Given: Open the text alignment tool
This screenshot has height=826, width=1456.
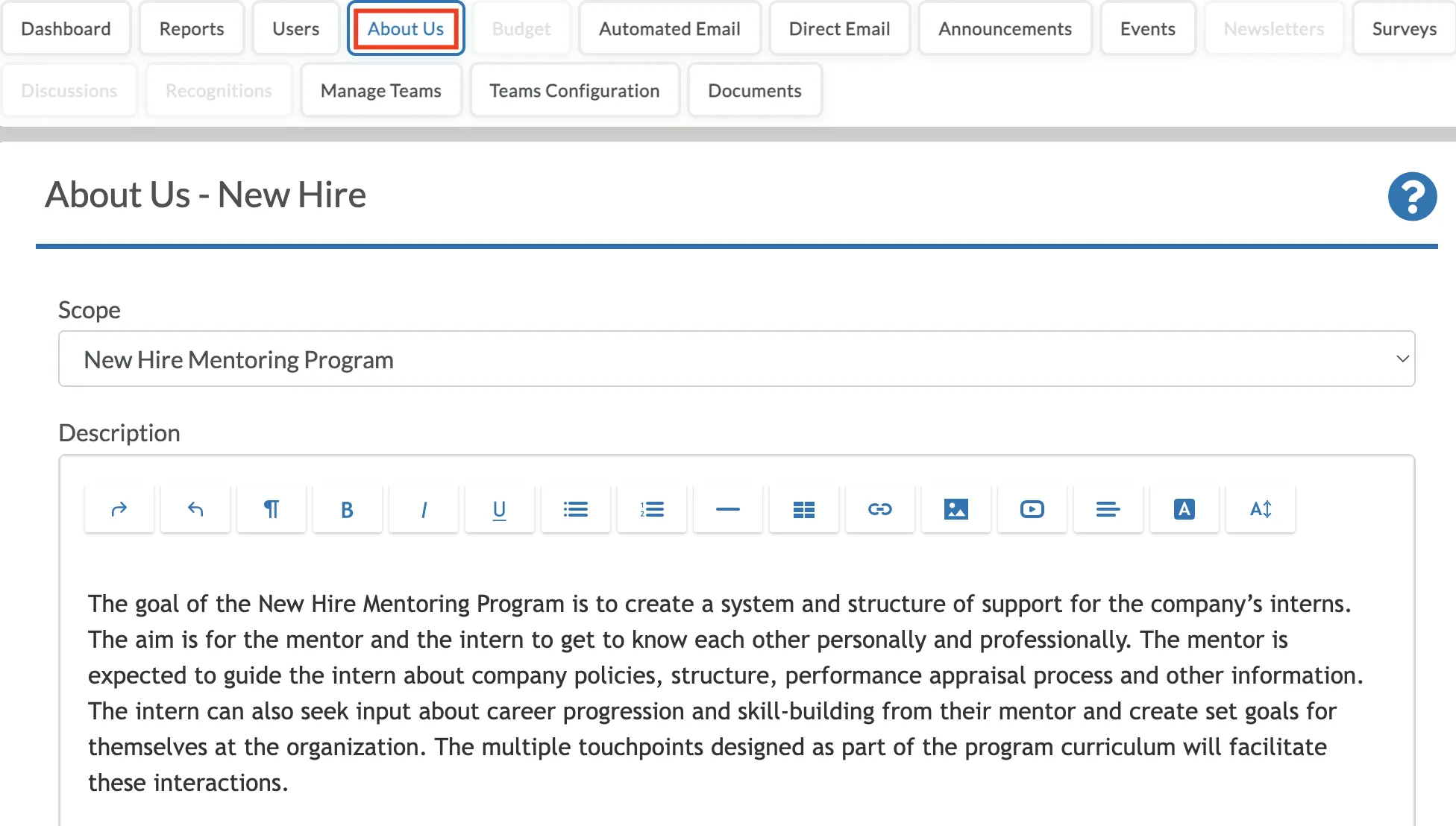Looking at the screenshot, I should (1108, 509).
